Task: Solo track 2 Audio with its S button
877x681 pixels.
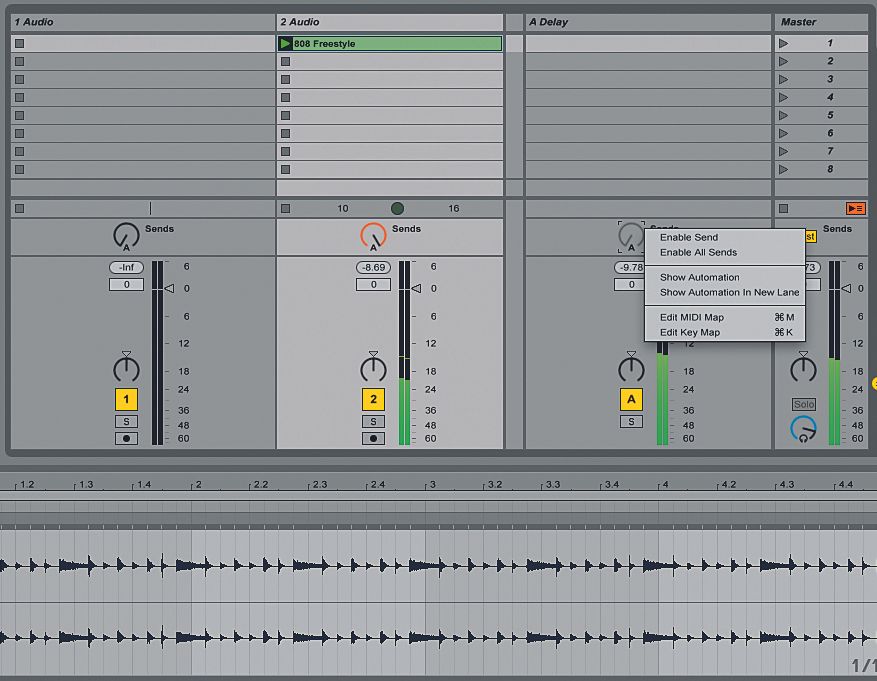Action: 372,420
